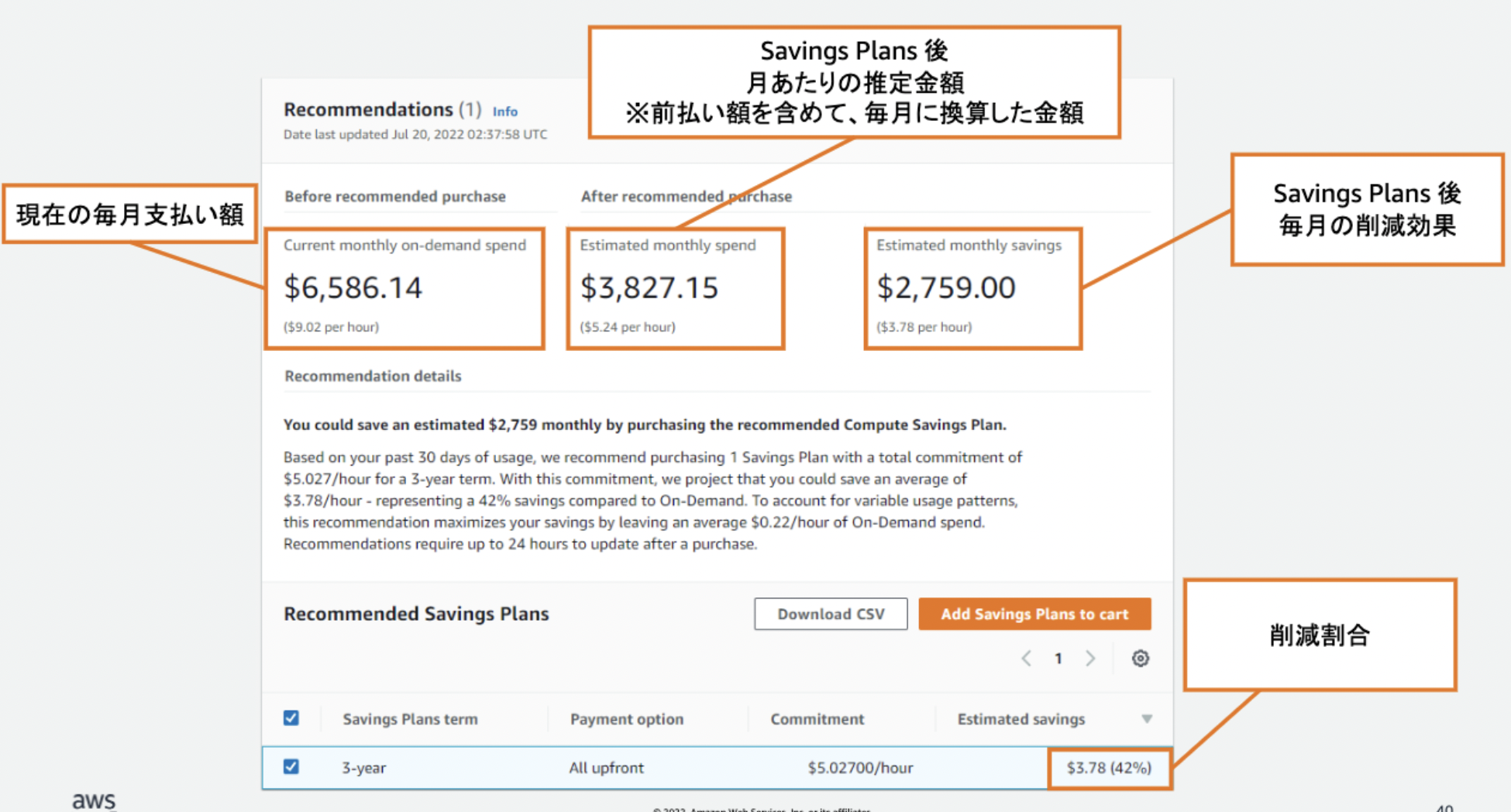Click the $6,586.14 on-demand spend value
The image size is (1511, 812).
[x=353, y=288]
